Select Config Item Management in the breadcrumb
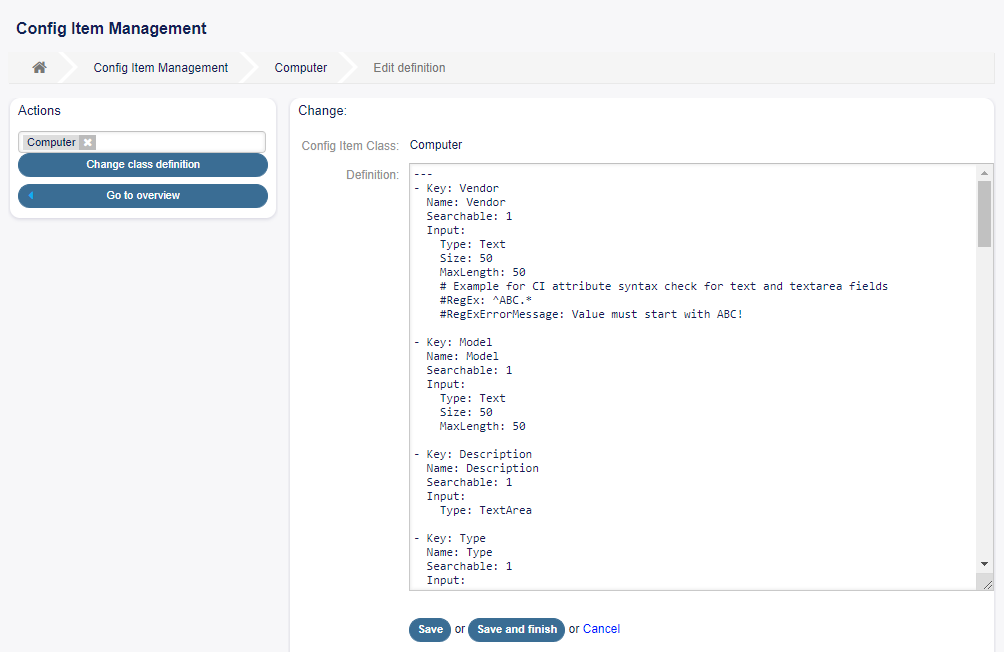This screenshot has width=1004, height=652. point(160,67)
